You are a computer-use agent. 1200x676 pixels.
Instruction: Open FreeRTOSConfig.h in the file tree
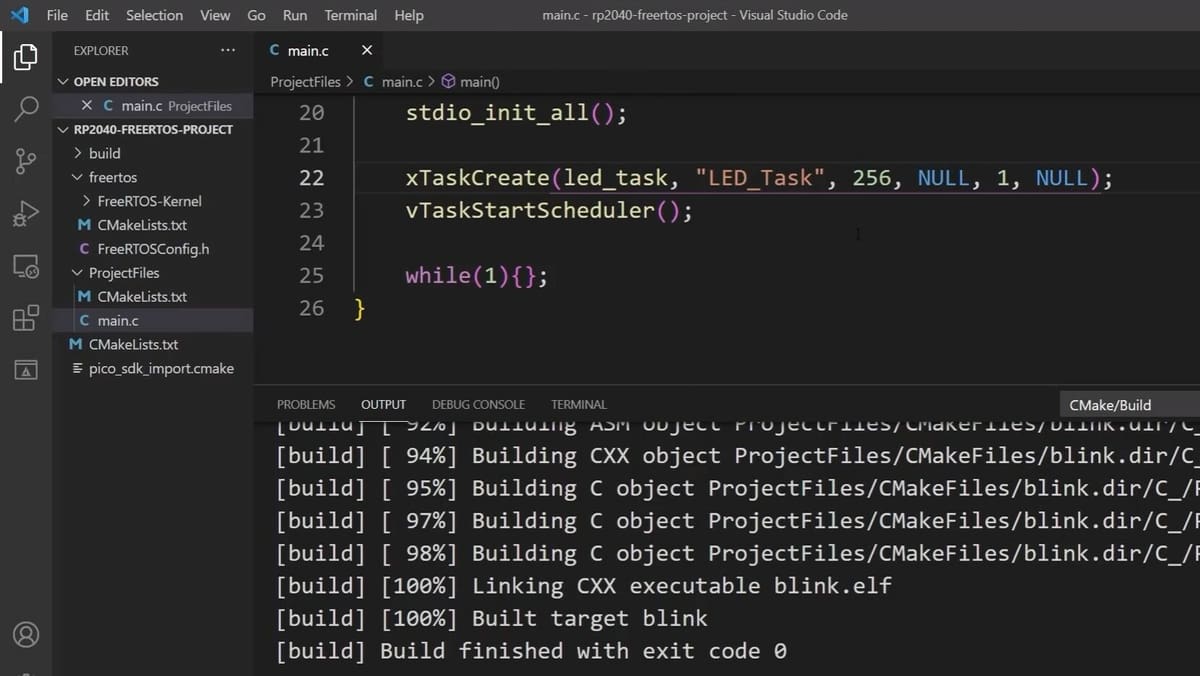(x=153, y=249)
